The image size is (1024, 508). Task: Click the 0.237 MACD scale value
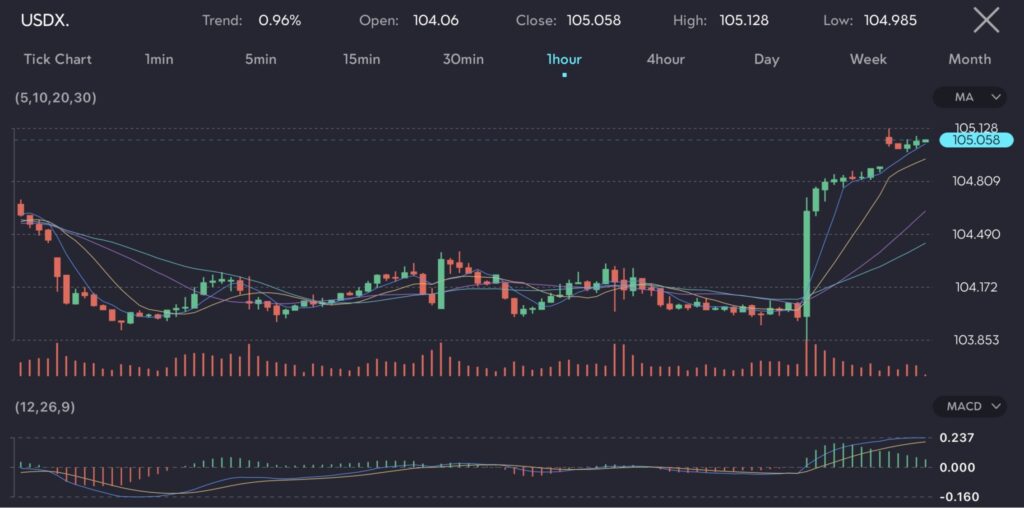click(x=956, y=438)
